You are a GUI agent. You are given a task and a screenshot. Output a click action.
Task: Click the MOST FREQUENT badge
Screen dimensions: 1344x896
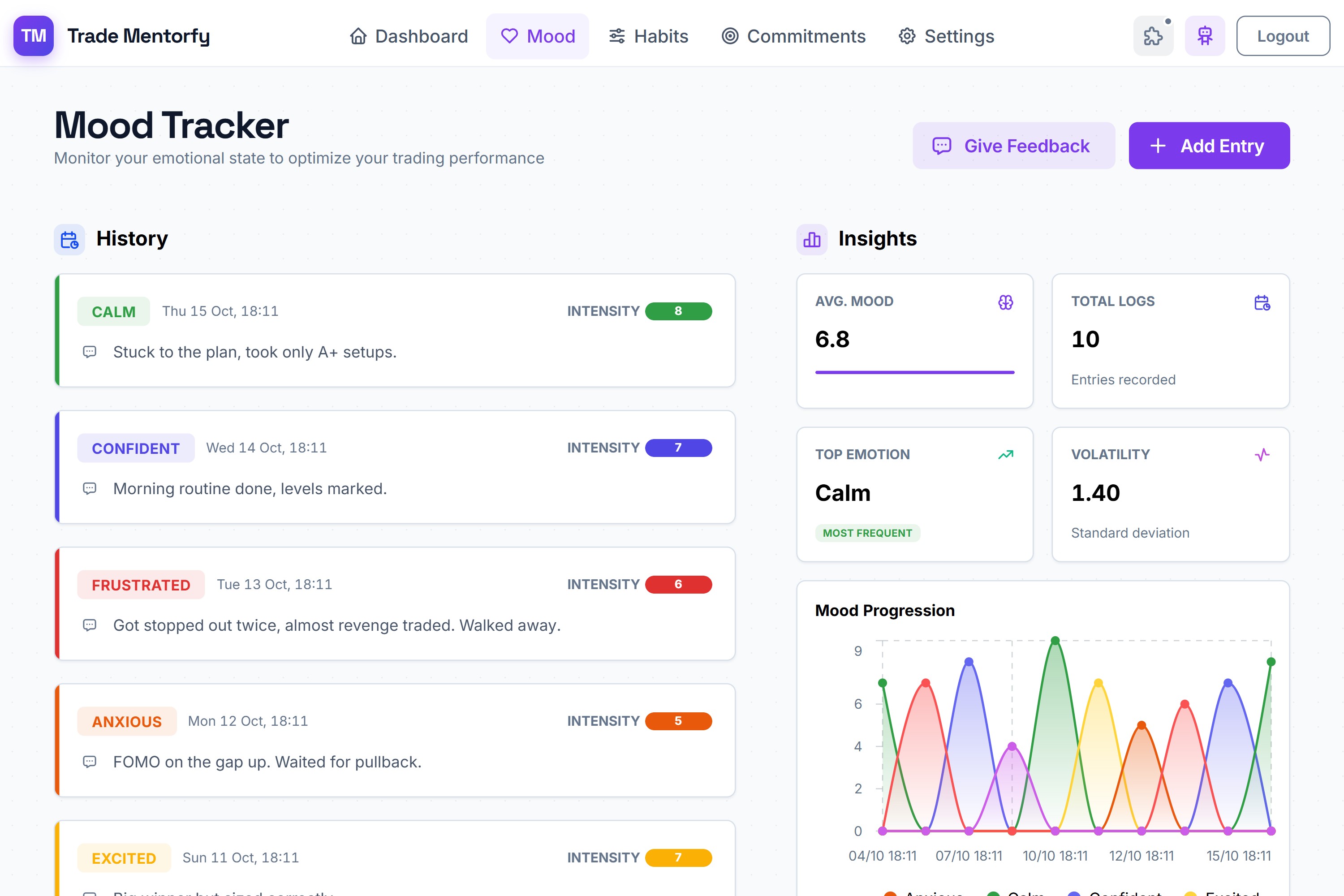point(867,533)
